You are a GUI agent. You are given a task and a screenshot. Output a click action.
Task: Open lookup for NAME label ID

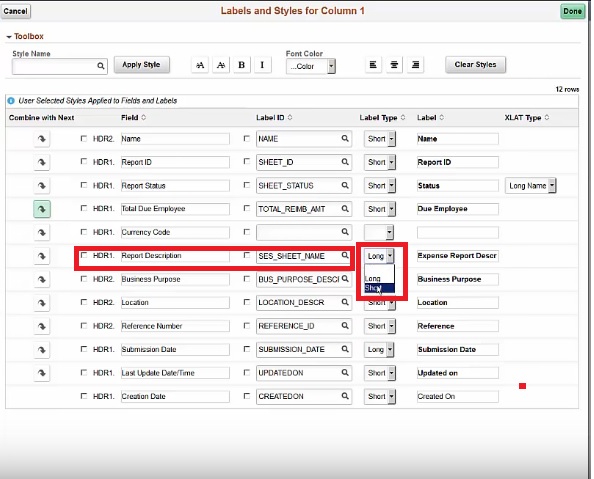pyautogui.click(x=345, y=138)
